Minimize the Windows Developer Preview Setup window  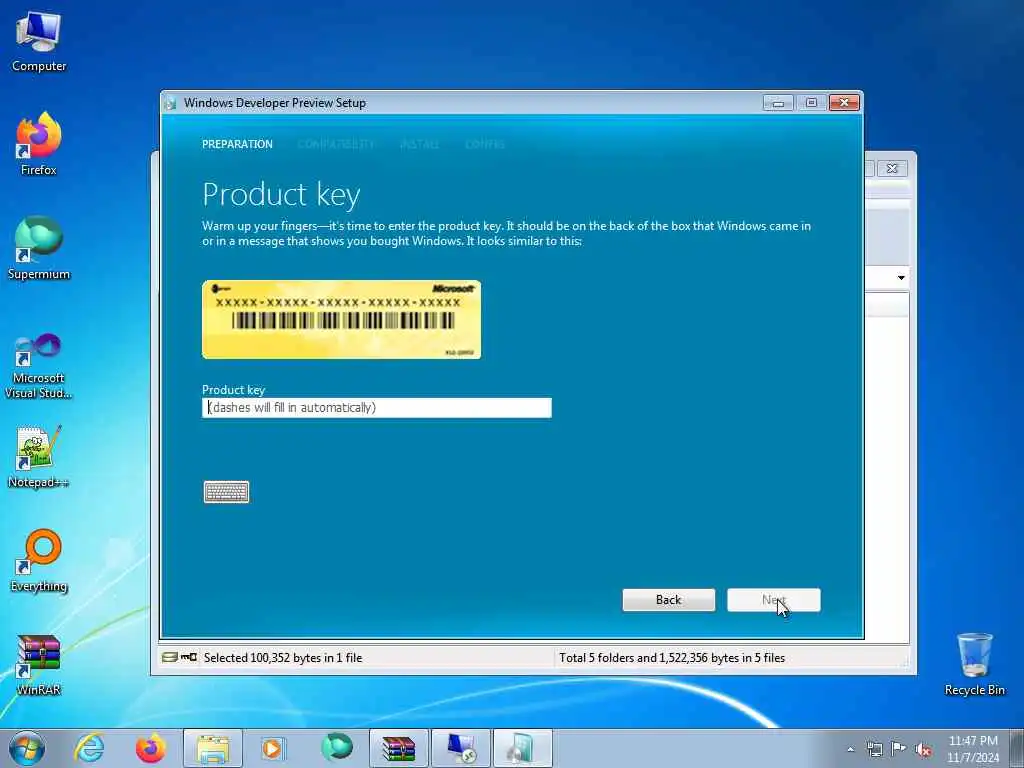(778, 103)
